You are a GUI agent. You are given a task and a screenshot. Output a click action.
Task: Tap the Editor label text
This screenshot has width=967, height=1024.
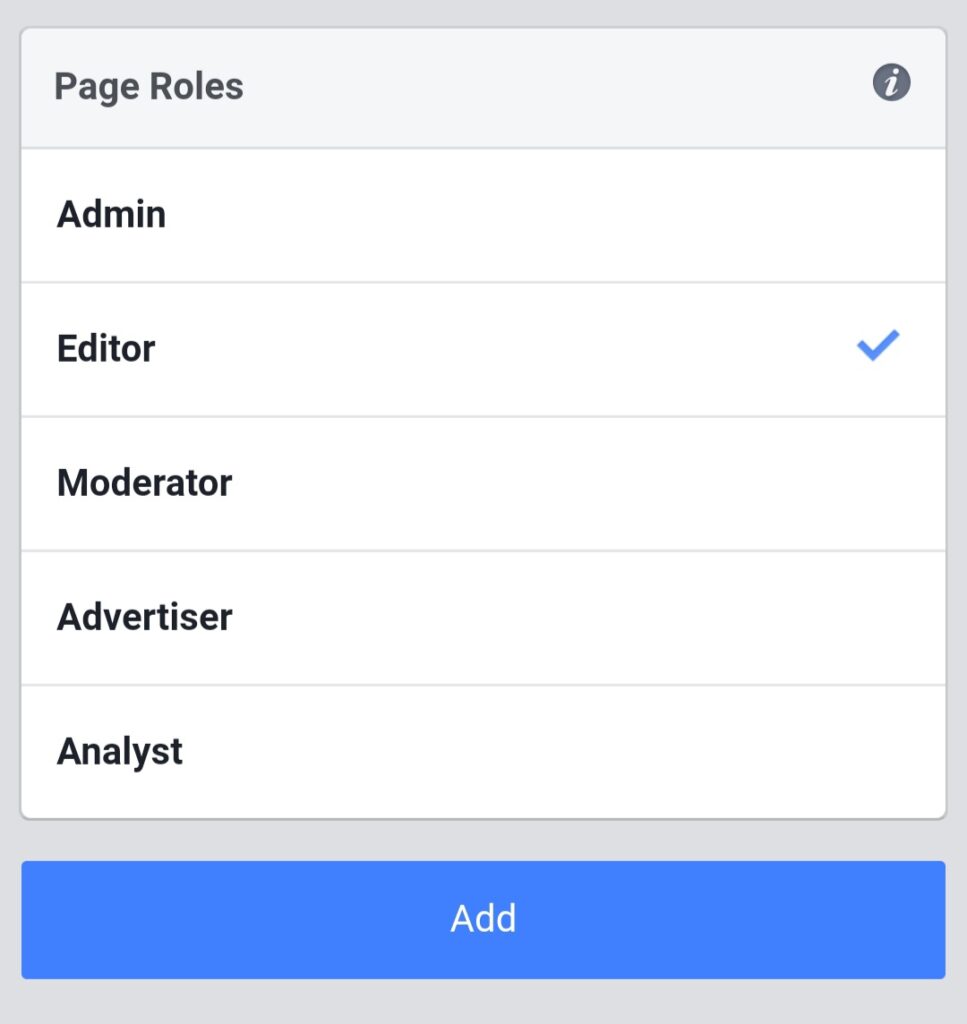tap(106, 348)
